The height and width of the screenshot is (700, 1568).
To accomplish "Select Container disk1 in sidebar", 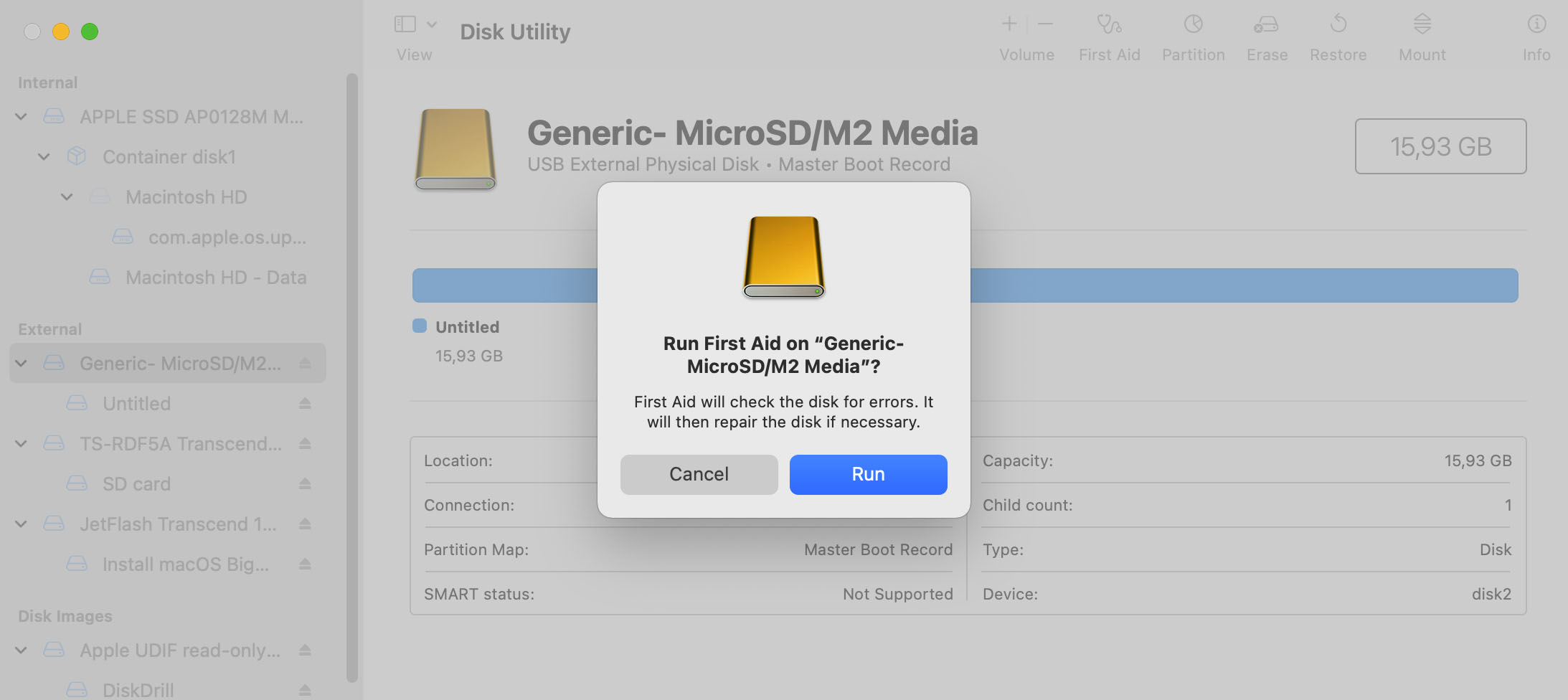I will [169, 156].
